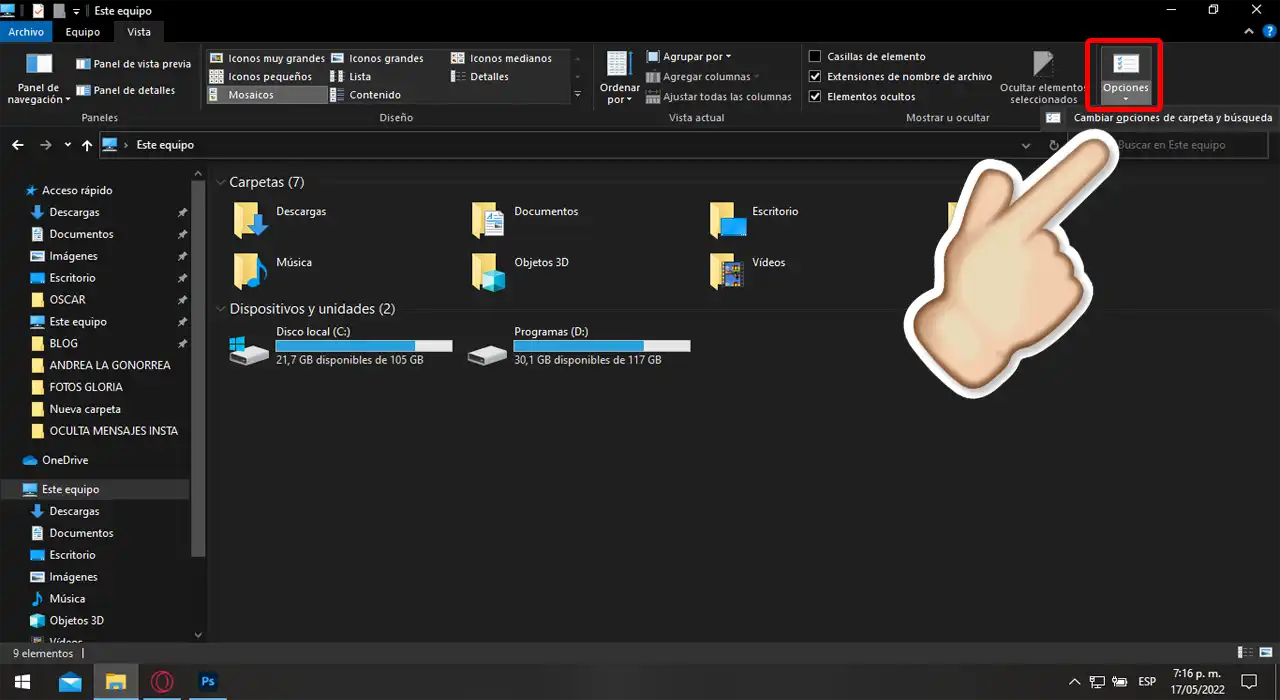The width and height of the screenshot is (1280, 700).
Task: Open Objetos 3D in navigation tree
Action: (x=77, y=621)
